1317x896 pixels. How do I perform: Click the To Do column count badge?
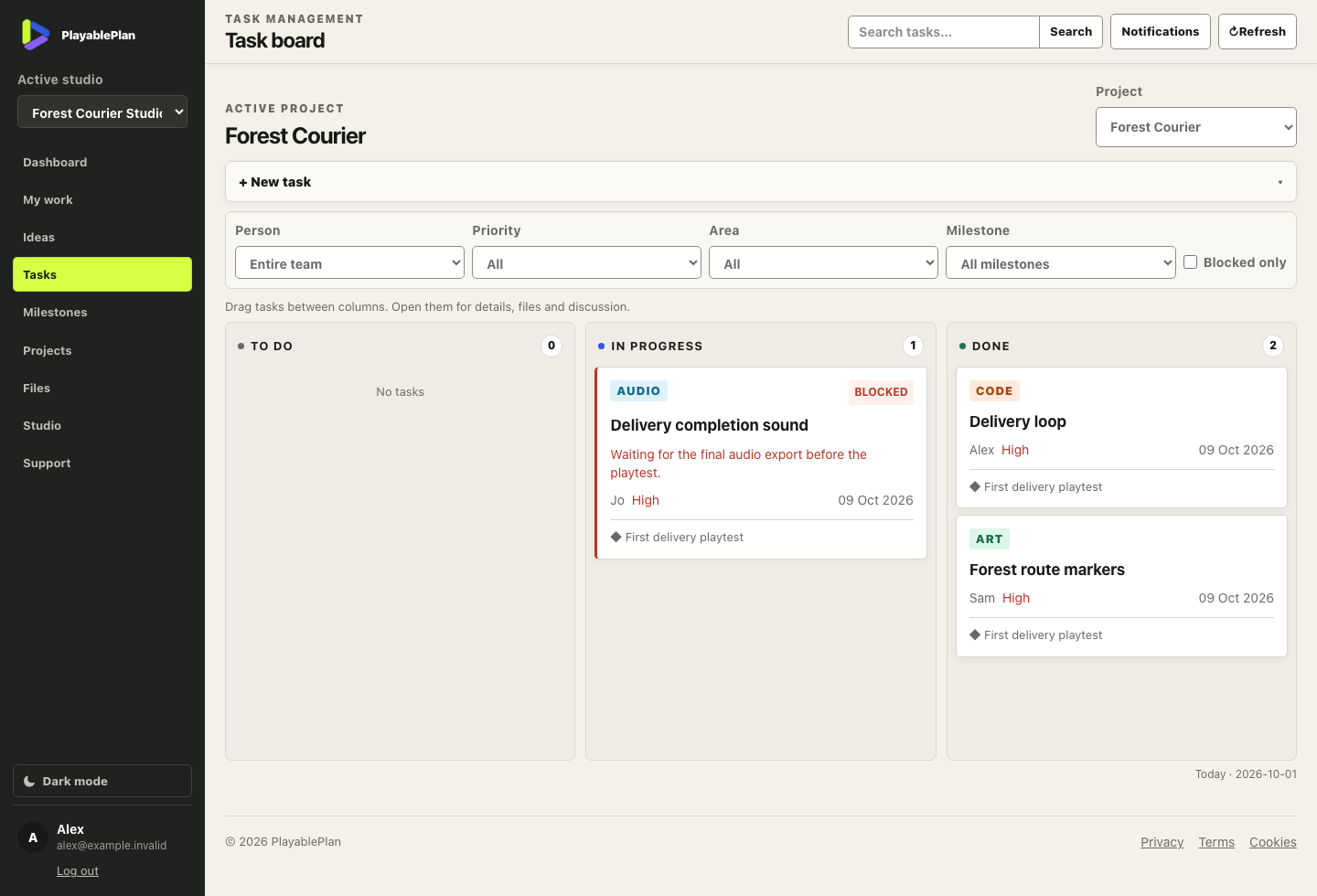point(551,346)
